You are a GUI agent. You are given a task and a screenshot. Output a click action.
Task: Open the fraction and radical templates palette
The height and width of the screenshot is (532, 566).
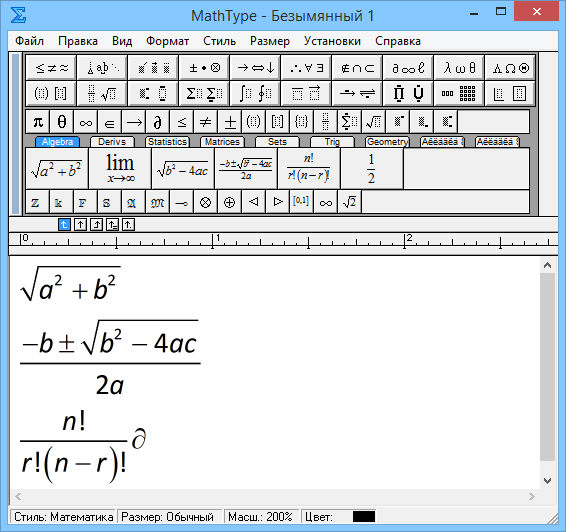click(102, 93)
